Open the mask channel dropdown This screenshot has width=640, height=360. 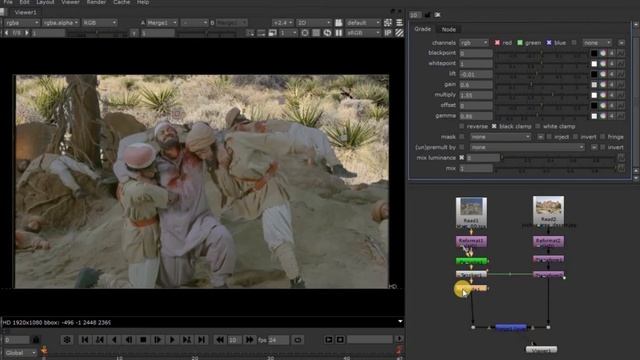pos(500,137)
